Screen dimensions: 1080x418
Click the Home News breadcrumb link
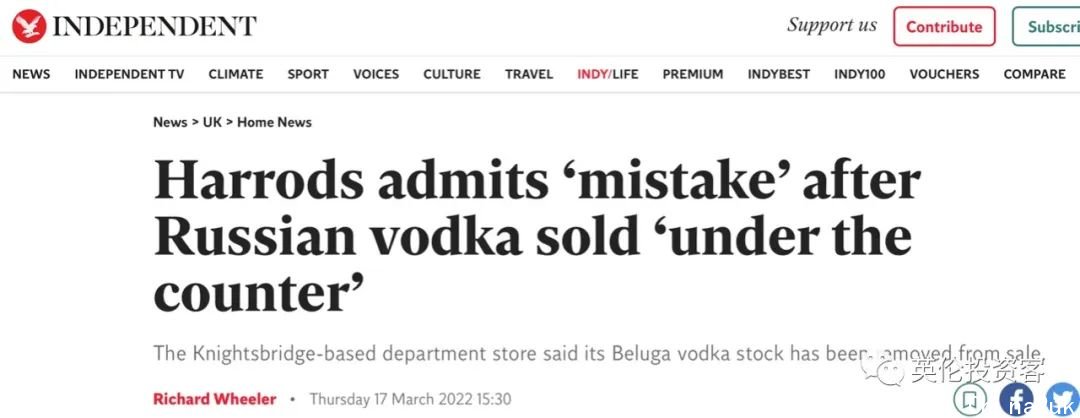[274, 123]
